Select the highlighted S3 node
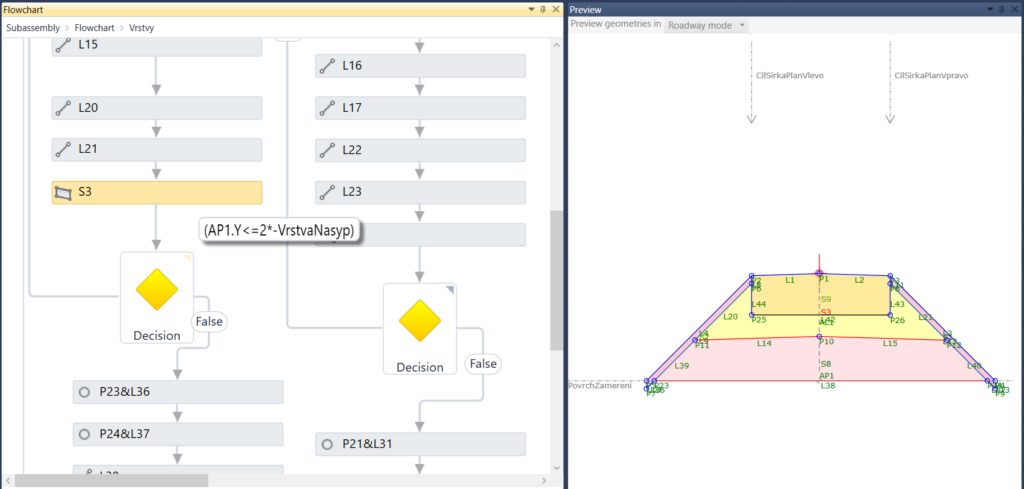Viewport: 1024px width, 489px height. [x=157, y=193]
